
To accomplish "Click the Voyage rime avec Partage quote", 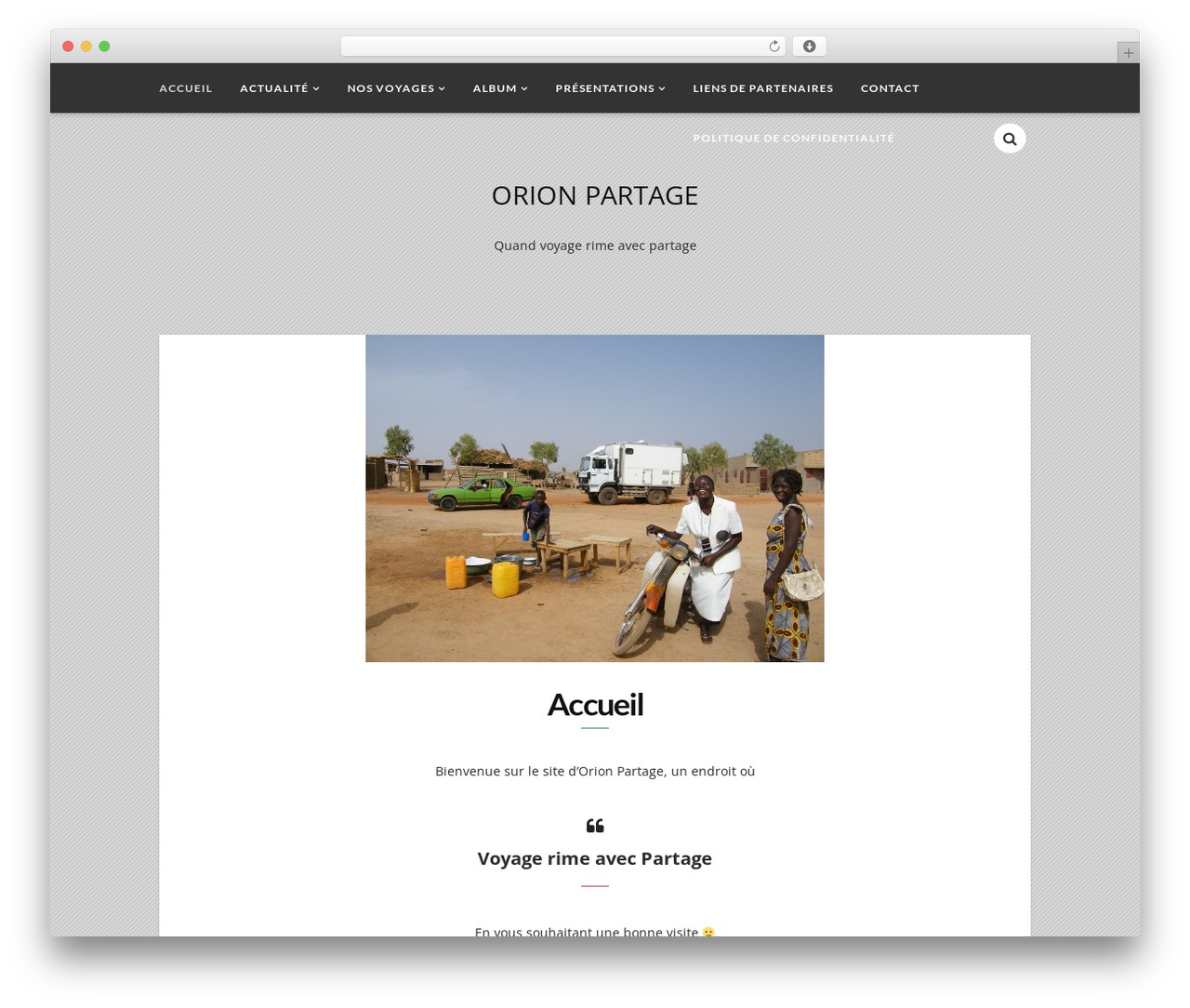I will [595, 858].
